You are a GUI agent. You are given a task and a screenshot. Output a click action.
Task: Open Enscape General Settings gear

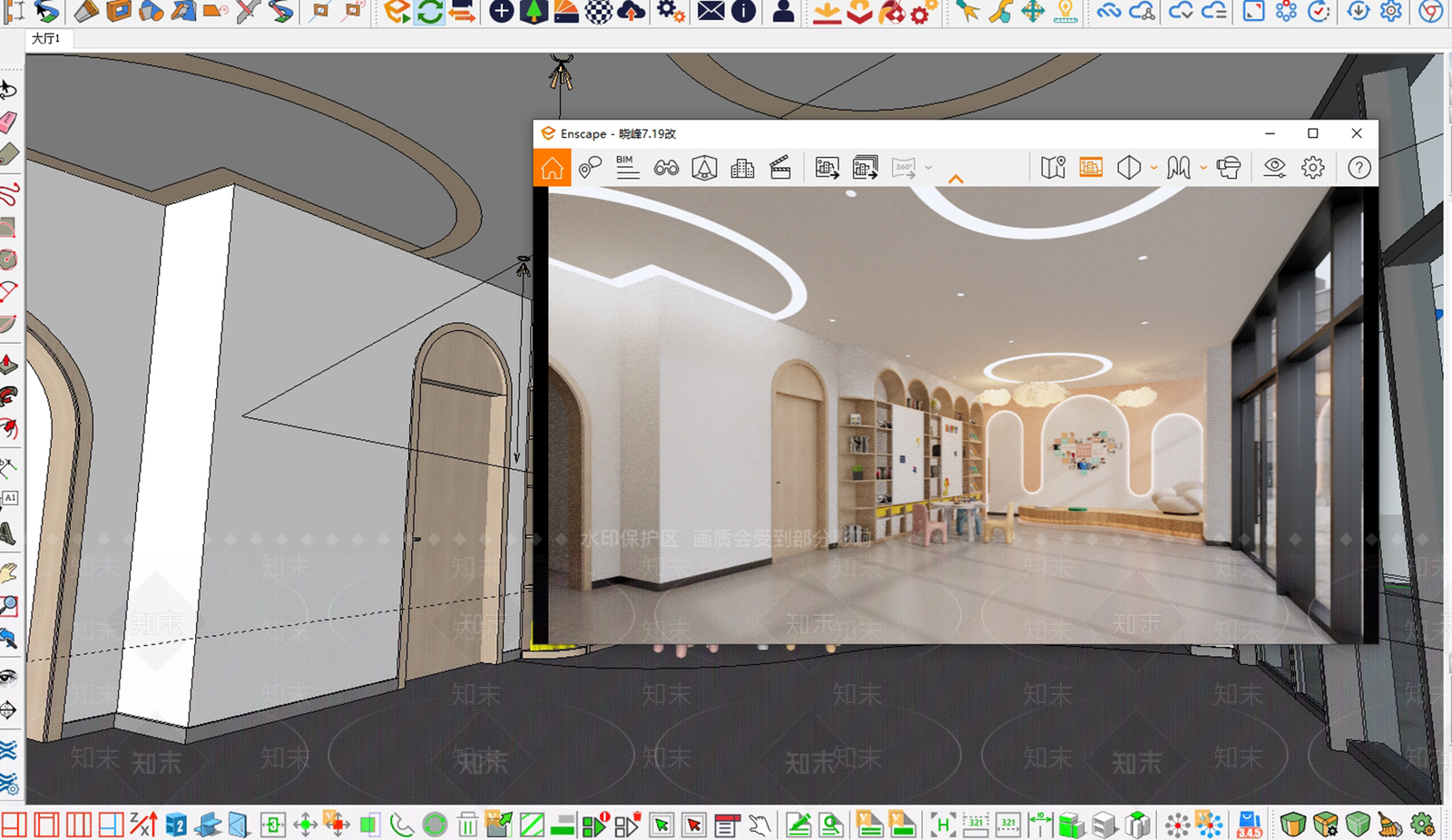tap(1312, 168)
